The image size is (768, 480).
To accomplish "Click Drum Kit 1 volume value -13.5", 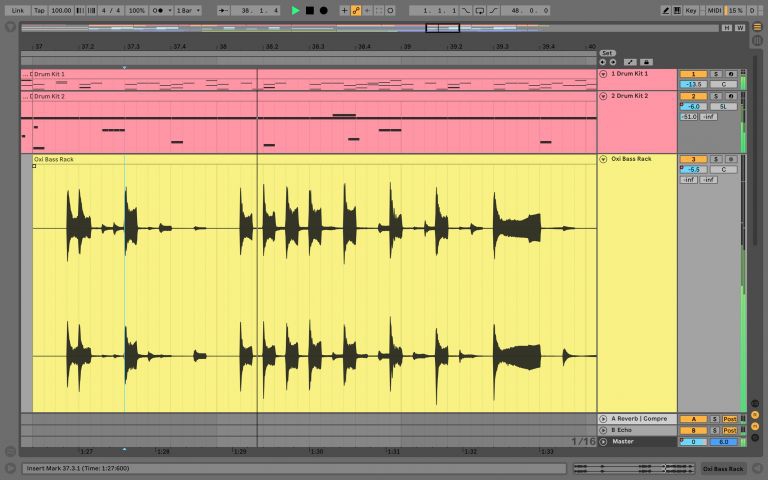I will pos(694,84).
